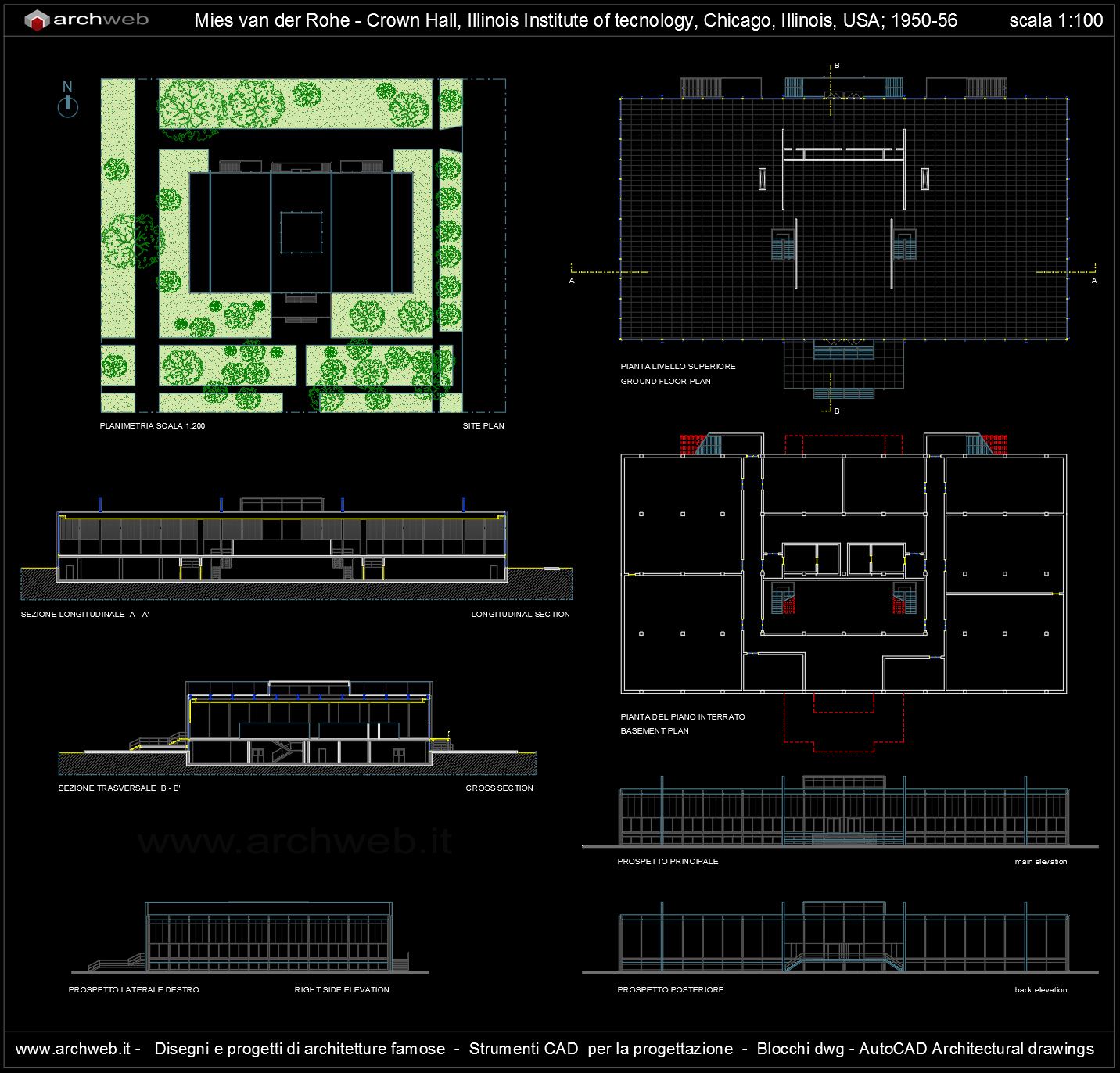Select the 'GROUND FLOOR PLAN' label
The height and width of the screenshot is (1073, 1120).
666,382
